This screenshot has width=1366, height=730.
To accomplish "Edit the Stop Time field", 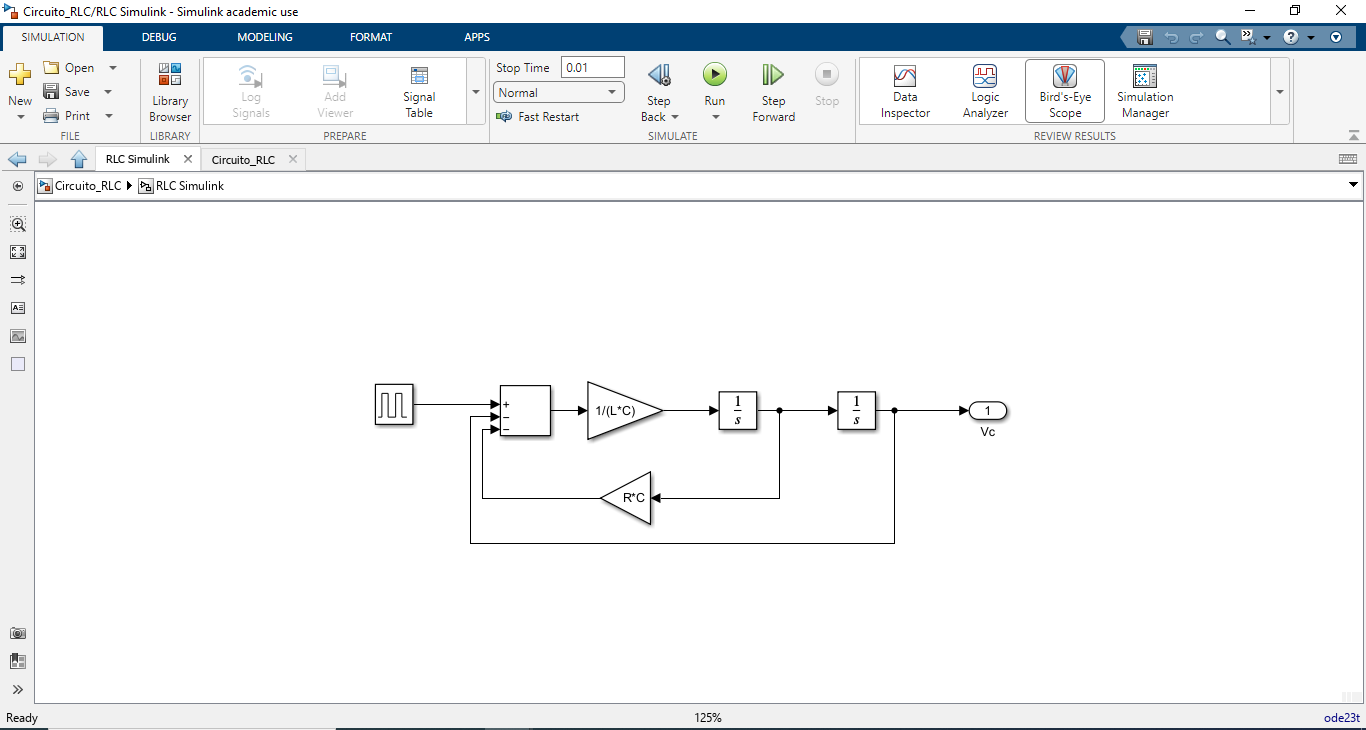I will (592, 67).
